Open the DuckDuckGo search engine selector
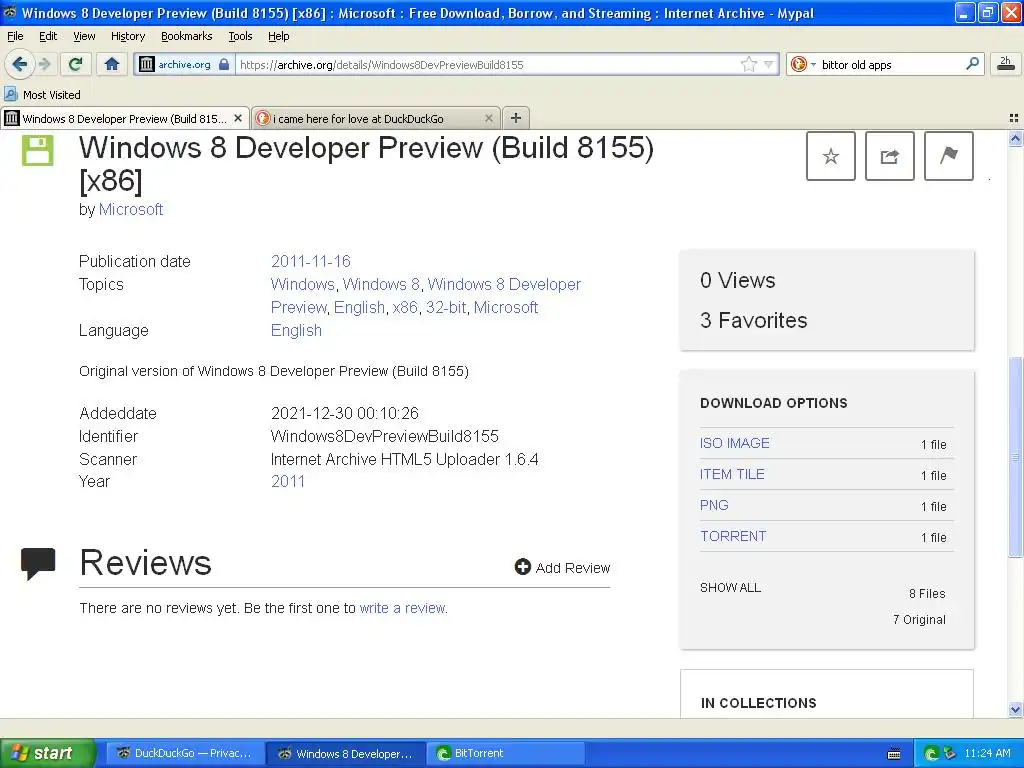Viewport: 1024px width, 768px height. click(x=803, y=64)
